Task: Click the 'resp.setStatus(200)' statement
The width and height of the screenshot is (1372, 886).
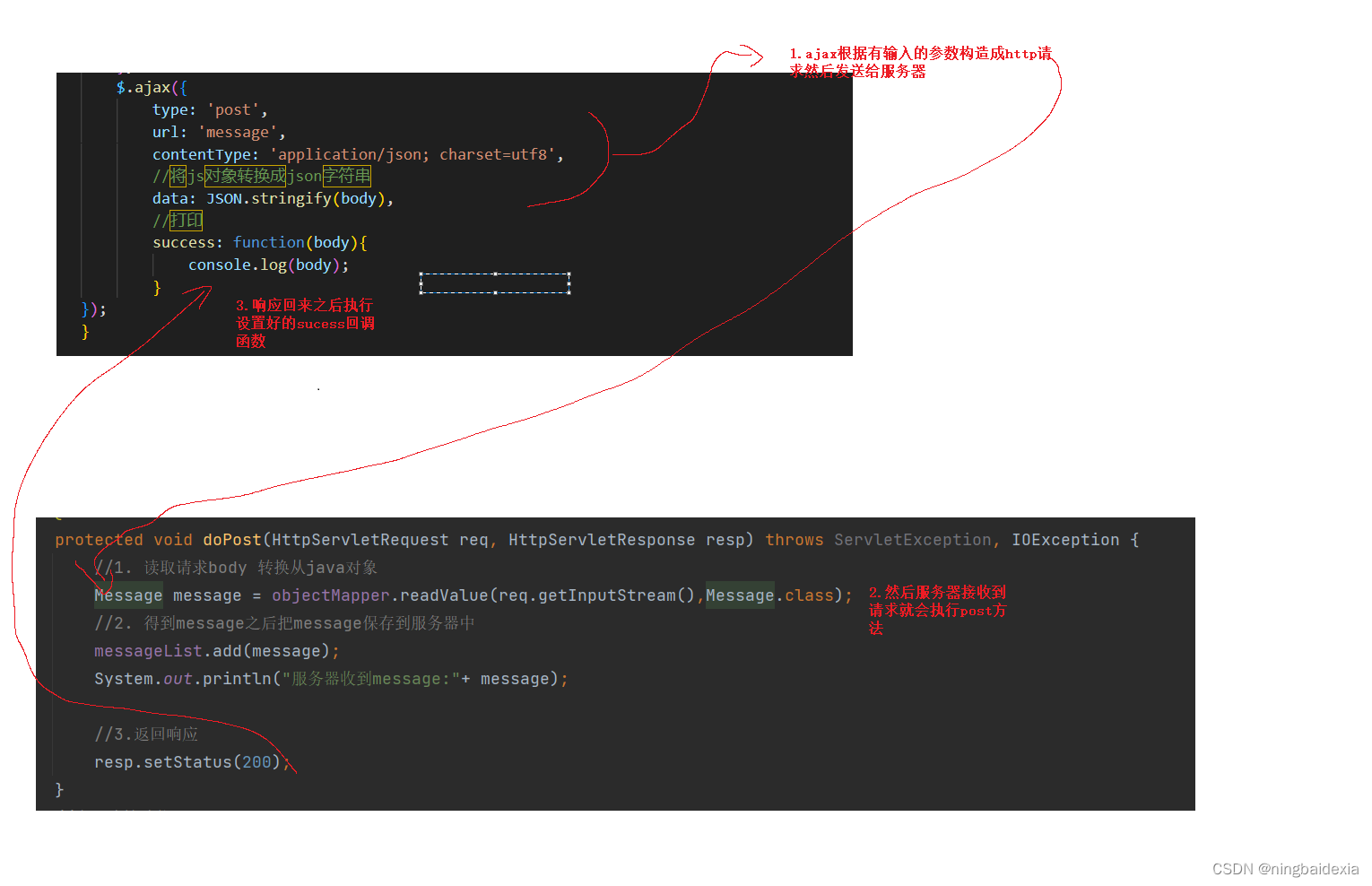Action: coord(187,762)
